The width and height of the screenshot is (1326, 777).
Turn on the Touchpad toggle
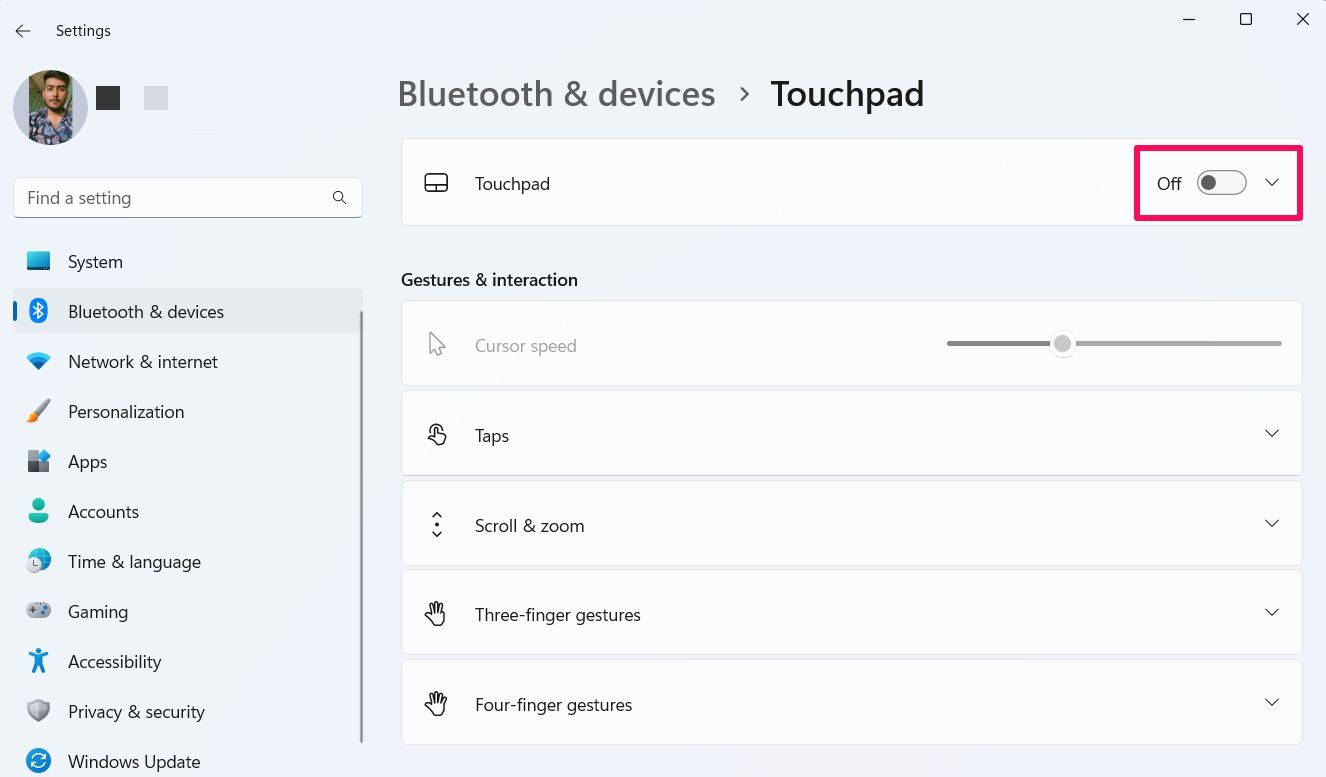[x=1221, y=183]
